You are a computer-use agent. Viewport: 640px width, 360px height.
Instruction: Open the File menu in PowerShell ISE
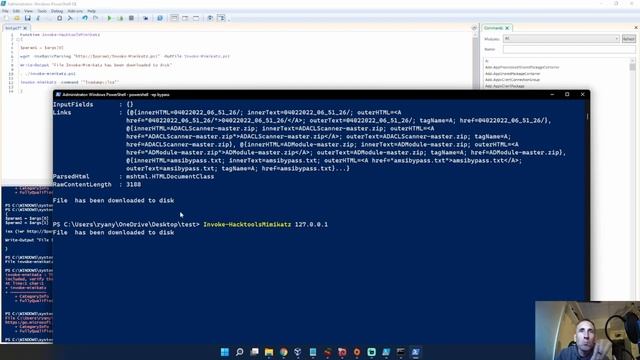(x=5, y=11)
